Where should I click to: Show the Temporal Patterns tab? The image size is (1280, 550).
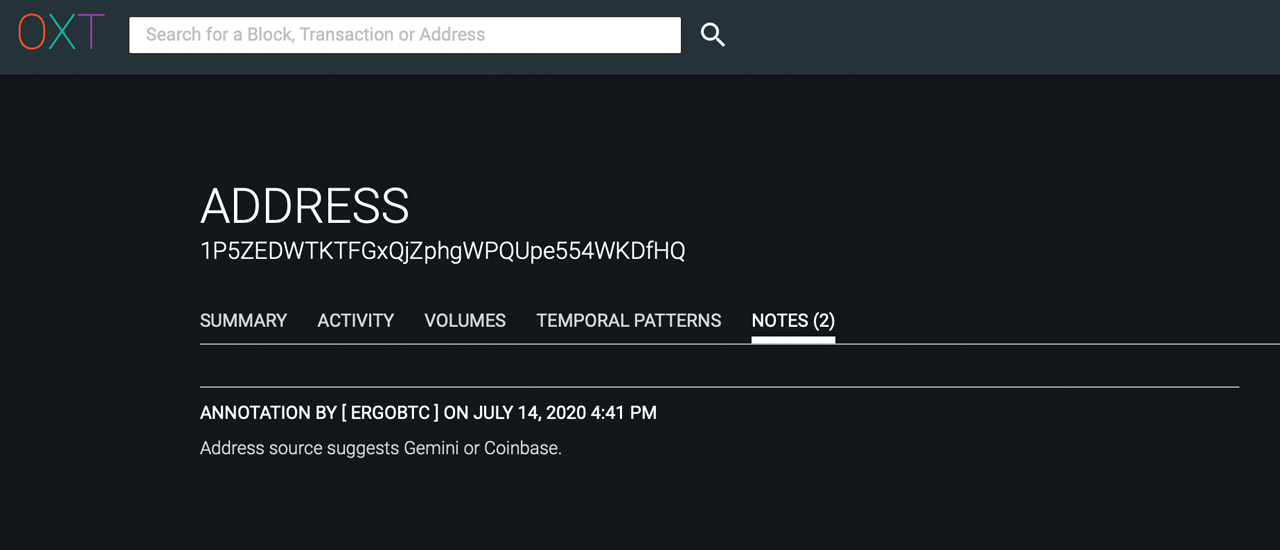point(628,321)
